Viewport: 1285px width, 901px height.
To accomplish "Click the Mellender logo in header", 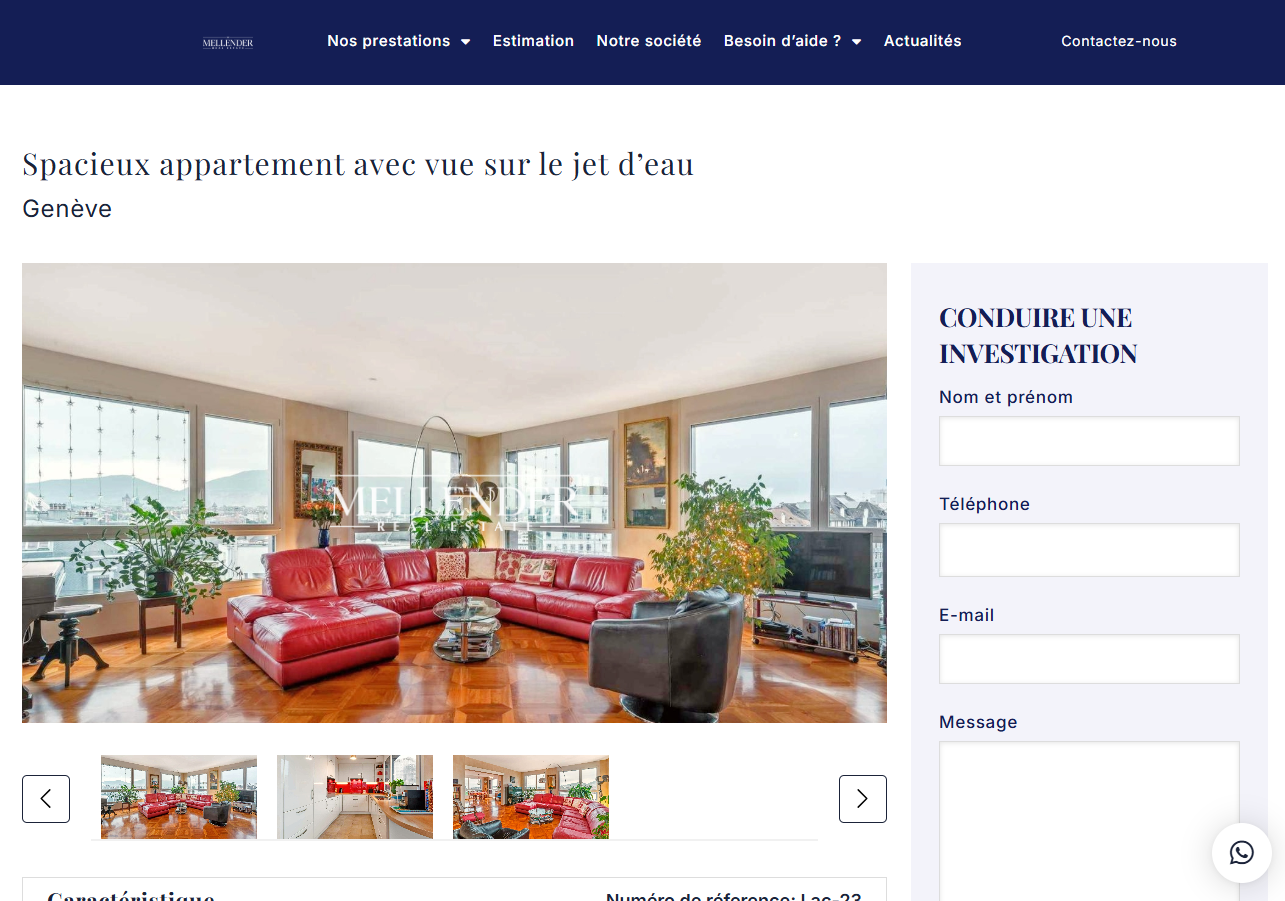I will click(228, 42).
